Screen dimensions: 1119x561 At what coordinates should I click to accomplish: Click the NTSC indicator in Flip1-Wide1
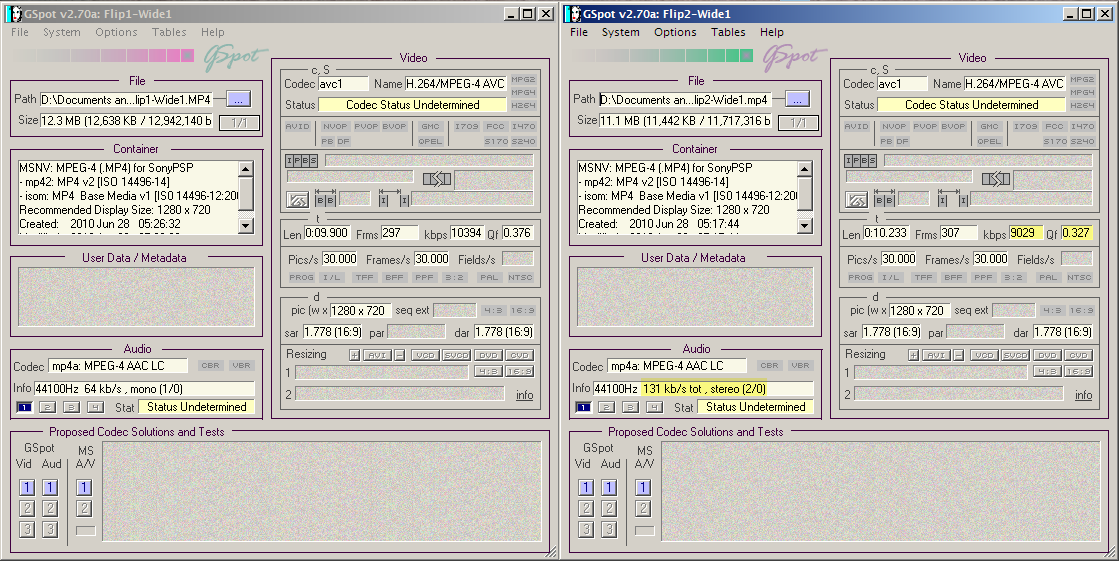point(521,278)
